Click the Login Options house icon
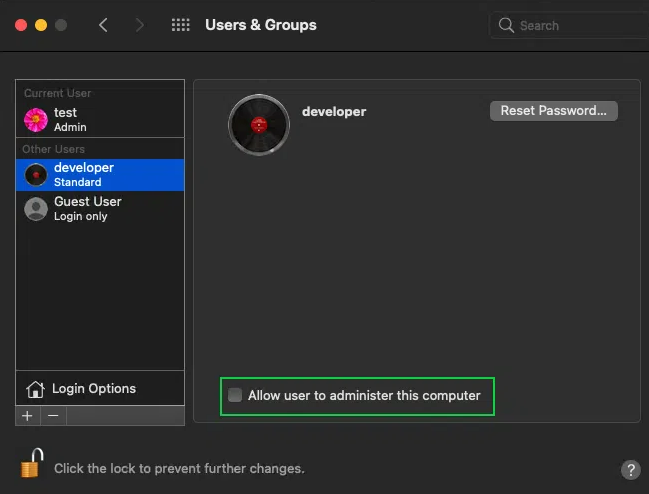Viewport: 649px width, 494px height. tap(35, 389)
